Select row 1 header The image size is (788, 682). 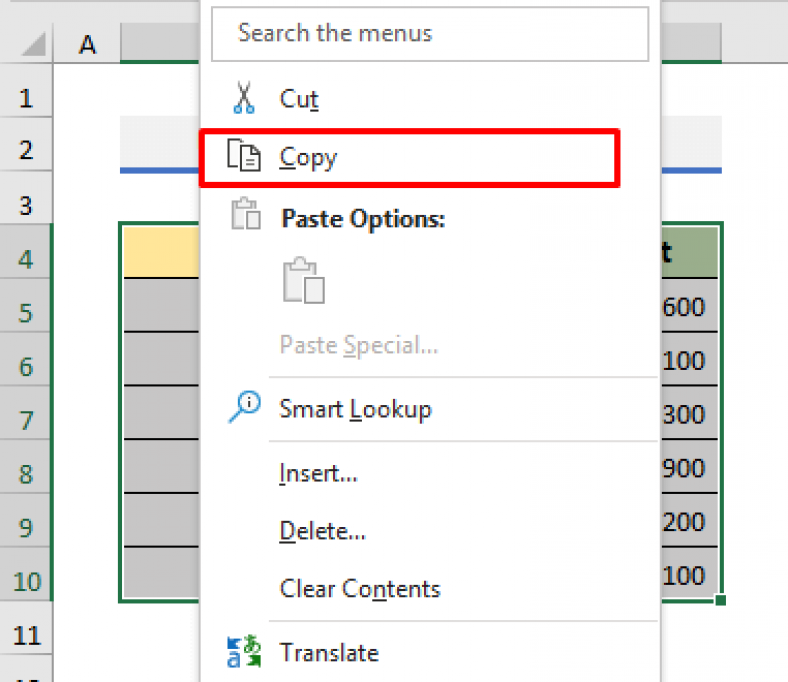(x=25, y=98)
